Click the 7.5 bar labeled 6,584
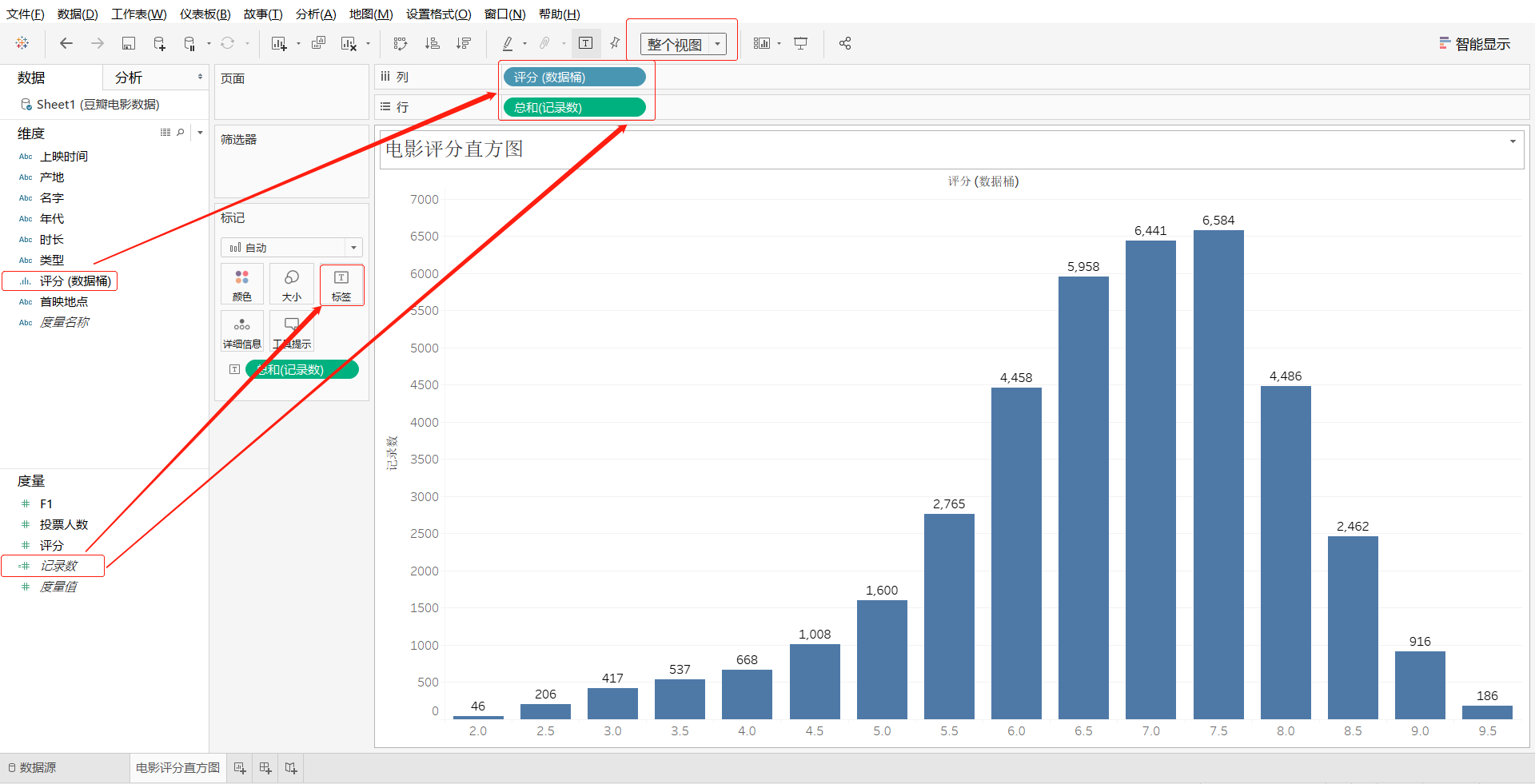 [x=1218, y=475]
